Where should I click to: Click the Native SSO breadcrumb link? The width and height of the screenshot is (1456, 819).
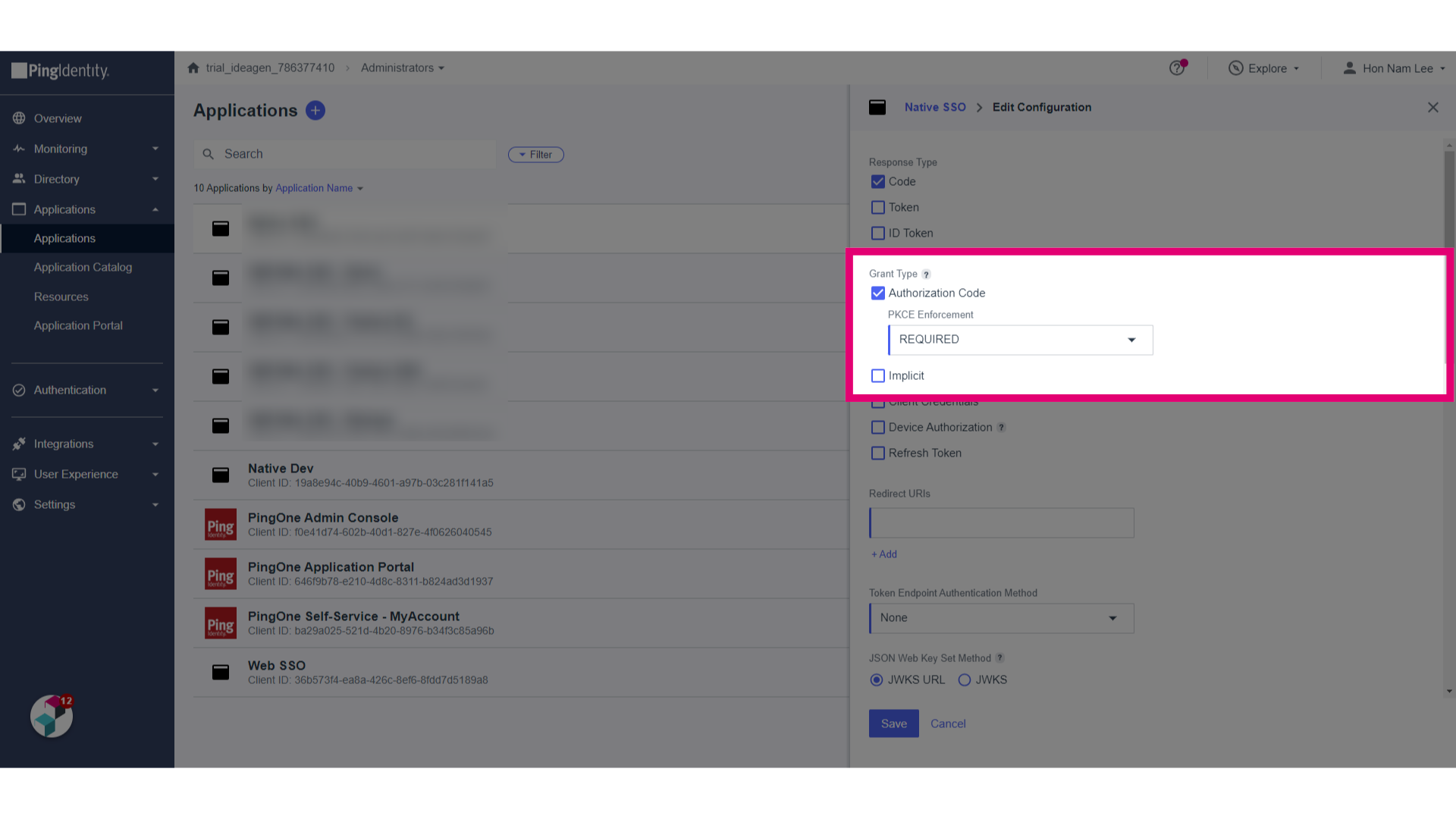[935, 108]
